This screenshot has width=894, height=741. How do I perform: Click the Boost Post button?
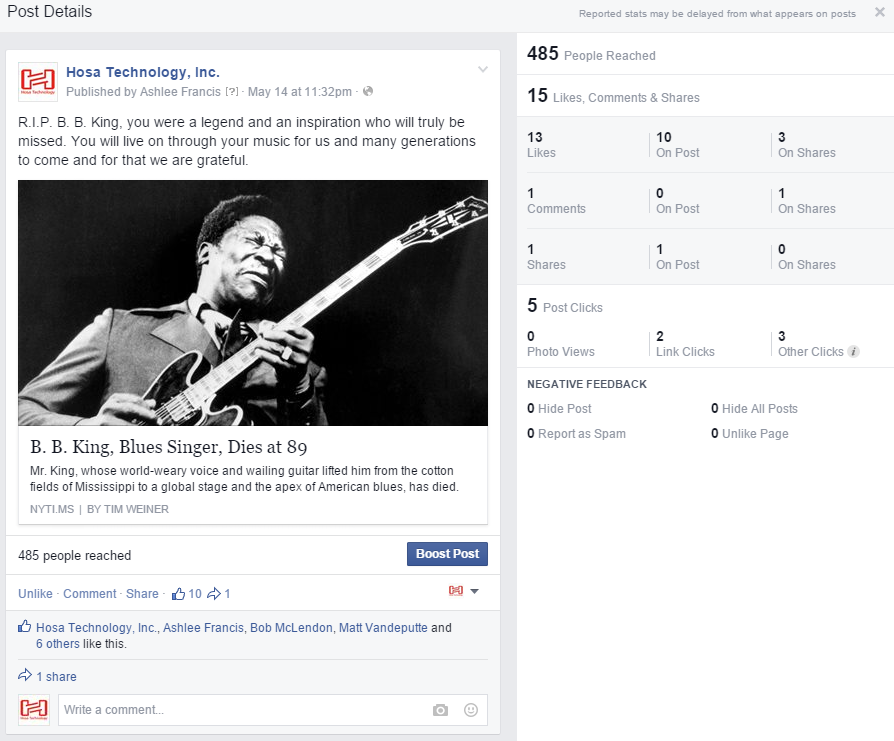tap(447, 554)
